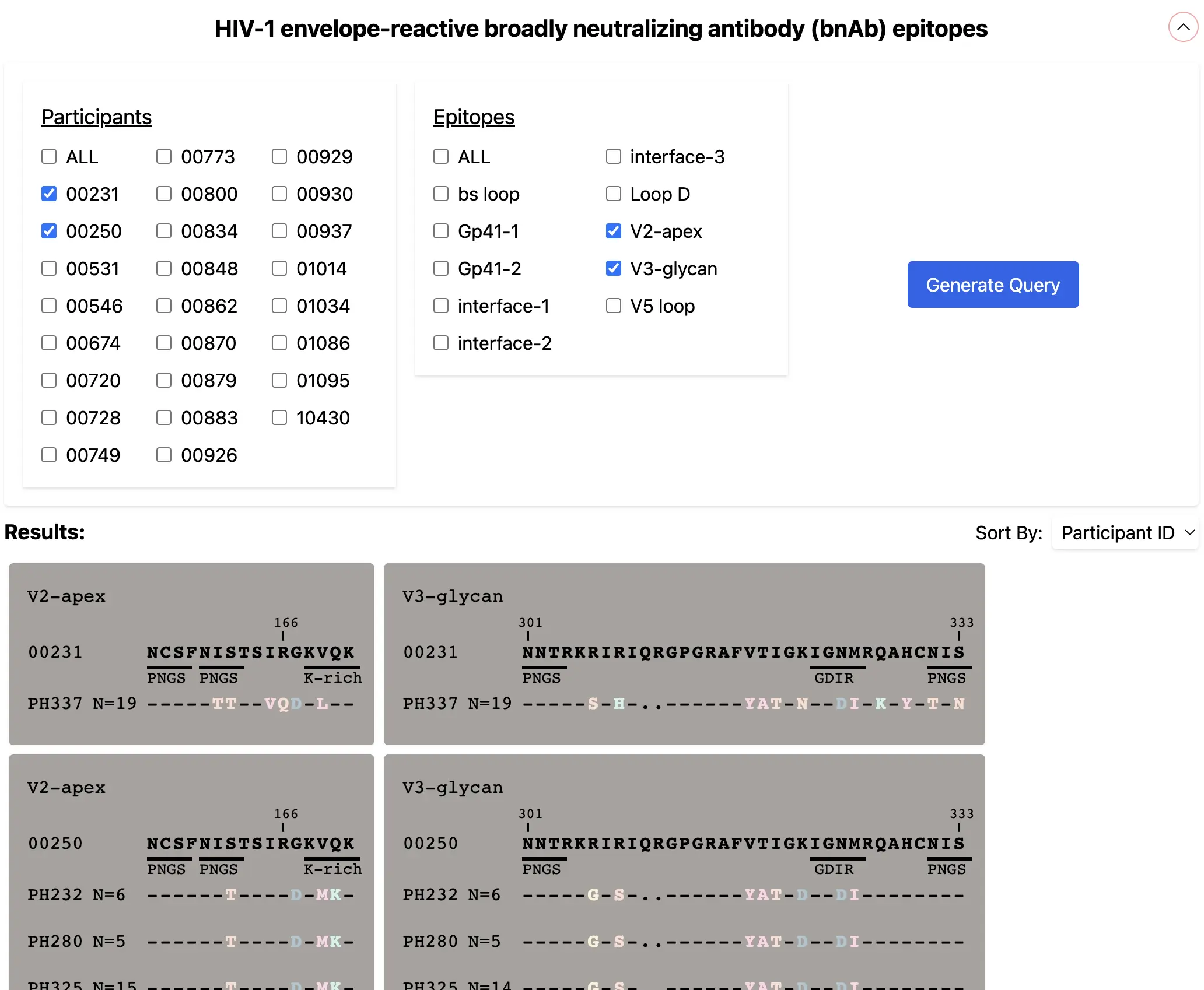Viewport: 1204px width, 990px height.
Task: Enable the ALL participants checkbox
Action: point(48,156)
